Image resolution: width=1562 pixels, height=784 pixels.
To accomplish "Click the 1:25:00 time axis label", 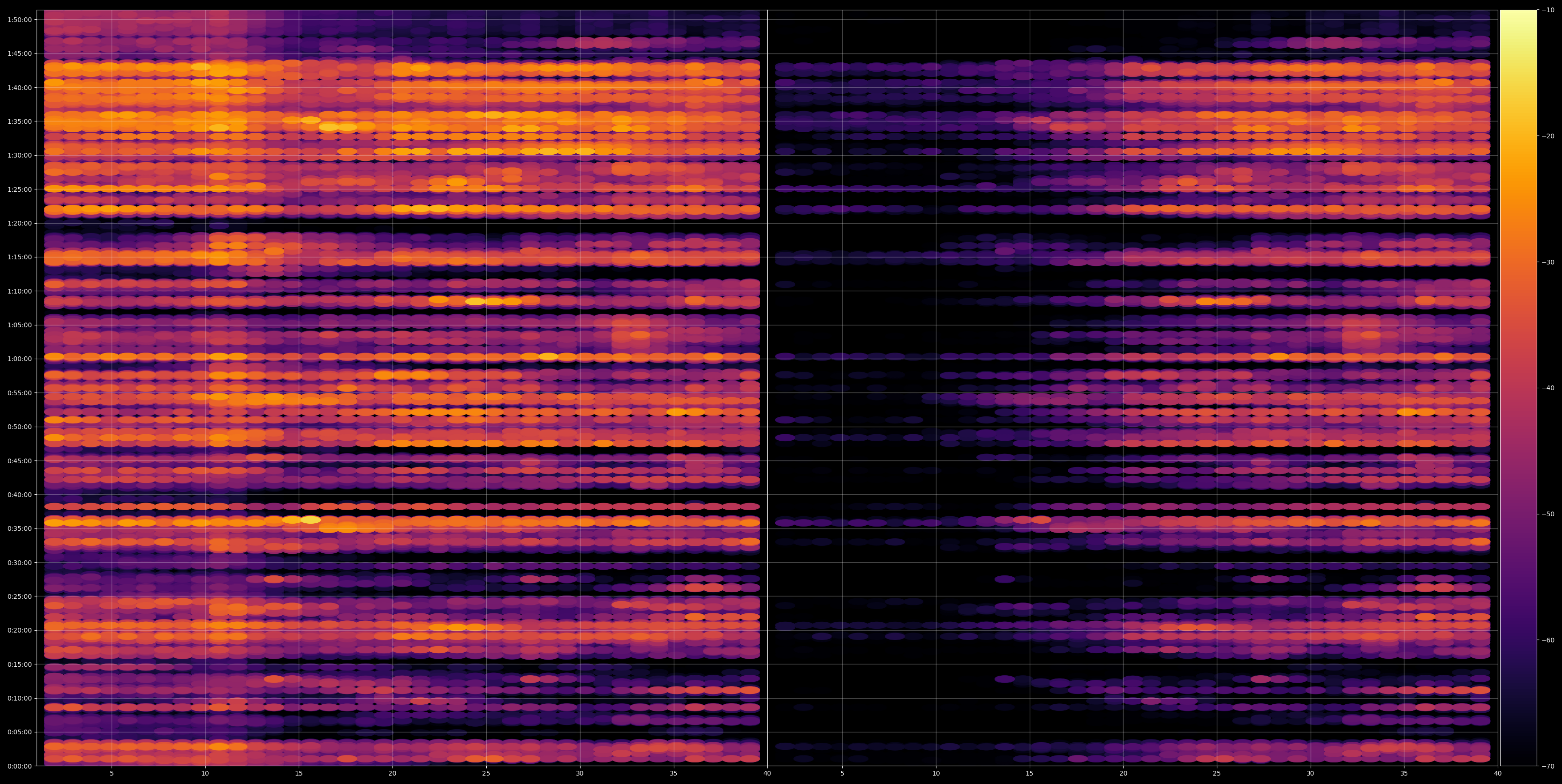I will [19, 189].
